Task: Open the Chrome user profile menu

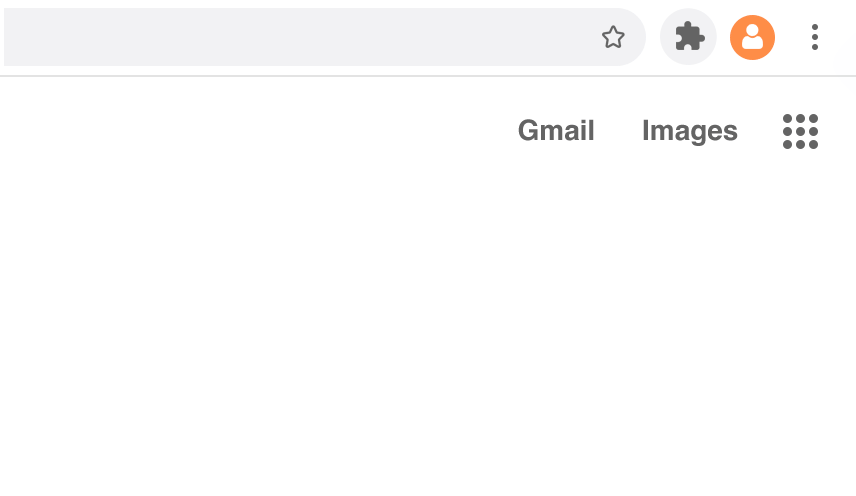Action: (x=752, y=38)
